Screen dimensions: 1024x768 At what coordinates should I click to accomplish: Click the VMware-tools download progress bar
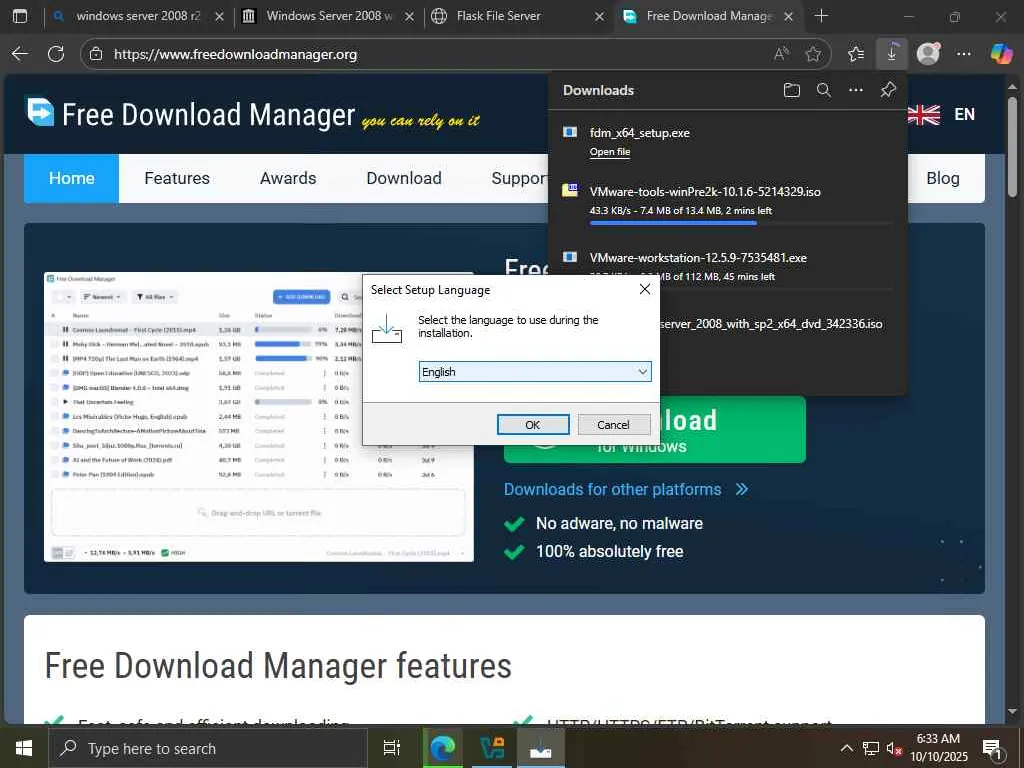pos(741,223)
